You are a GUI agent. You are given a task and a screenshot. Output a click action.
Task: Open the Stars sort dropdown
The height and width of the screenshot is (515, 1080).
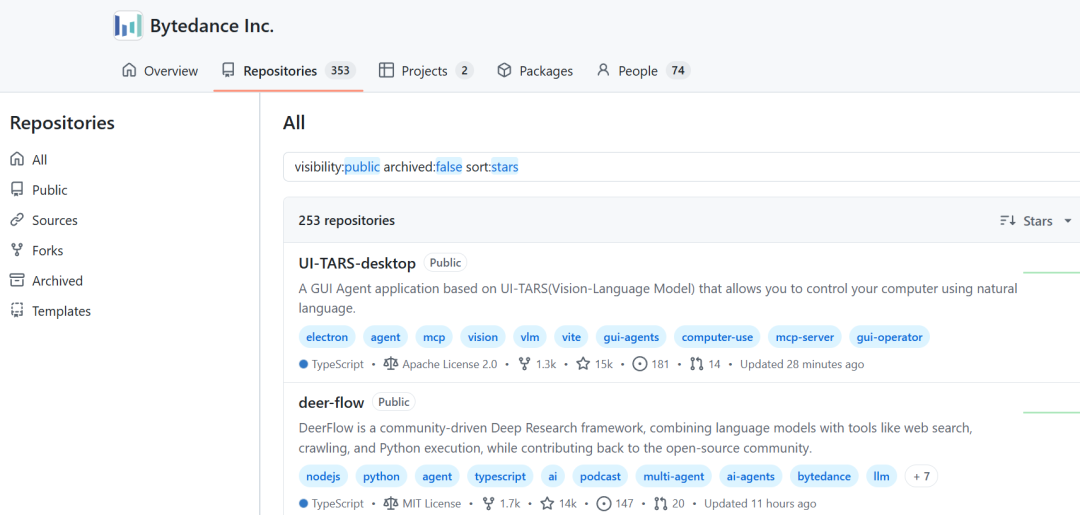point(1037,221)
